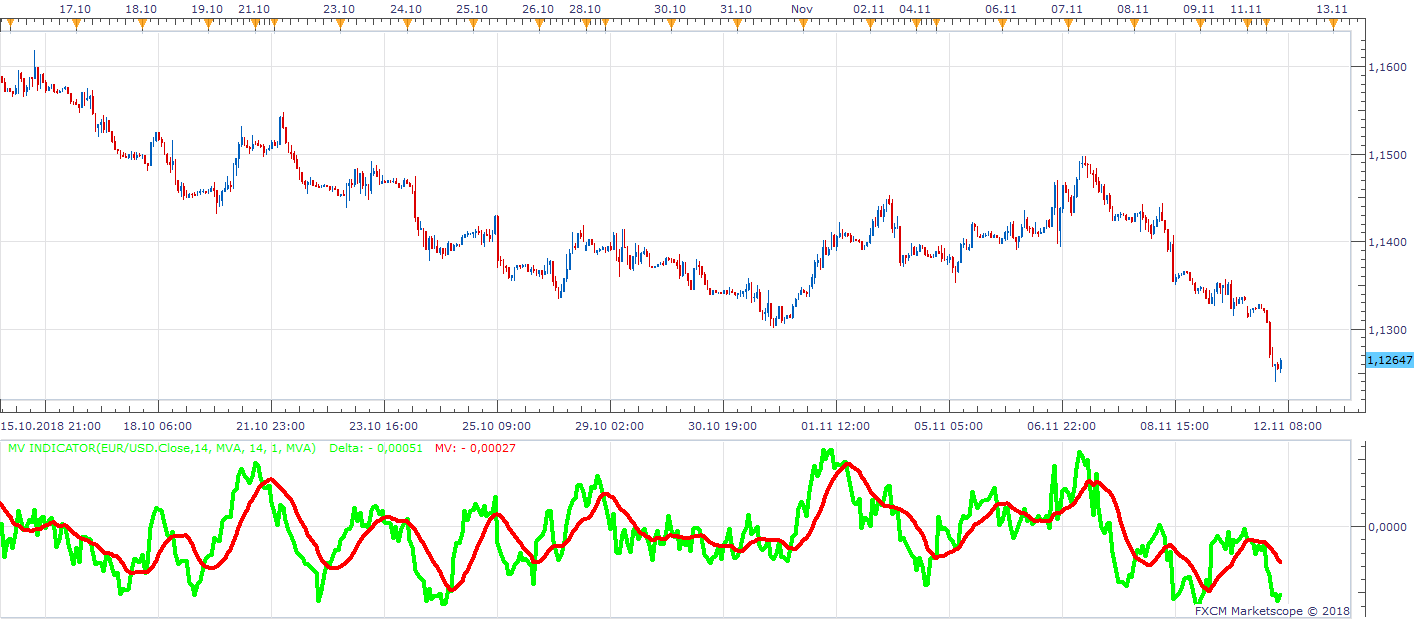This screenshot has width=1423, height=619.
Task: Click the 11.11 date label on top axis
Action: (x=1246, y=8)
